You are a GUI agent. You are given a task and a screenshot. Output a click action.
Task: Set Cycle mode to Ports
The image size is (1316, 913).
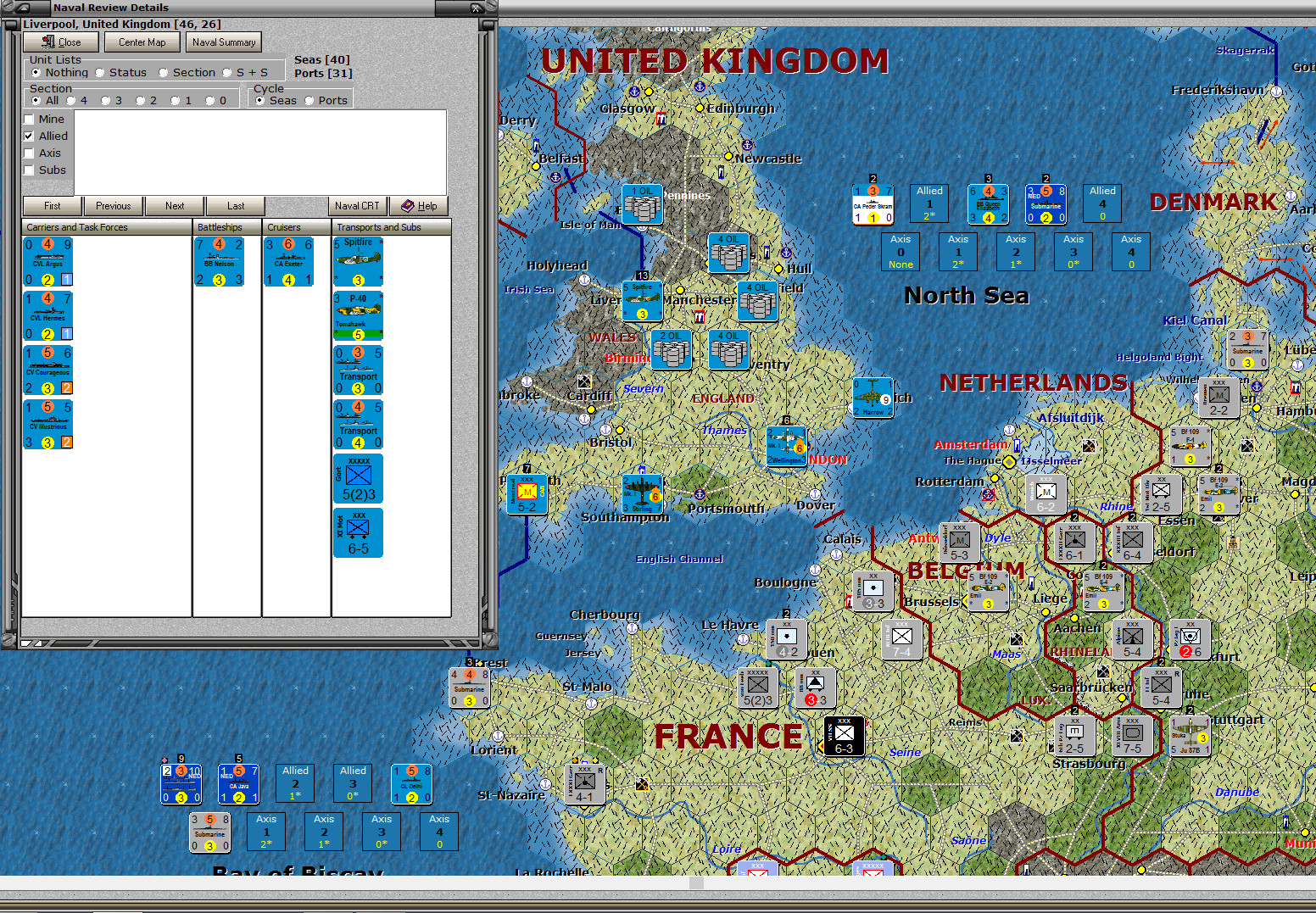pyautogui.click(x=326, y=100)
